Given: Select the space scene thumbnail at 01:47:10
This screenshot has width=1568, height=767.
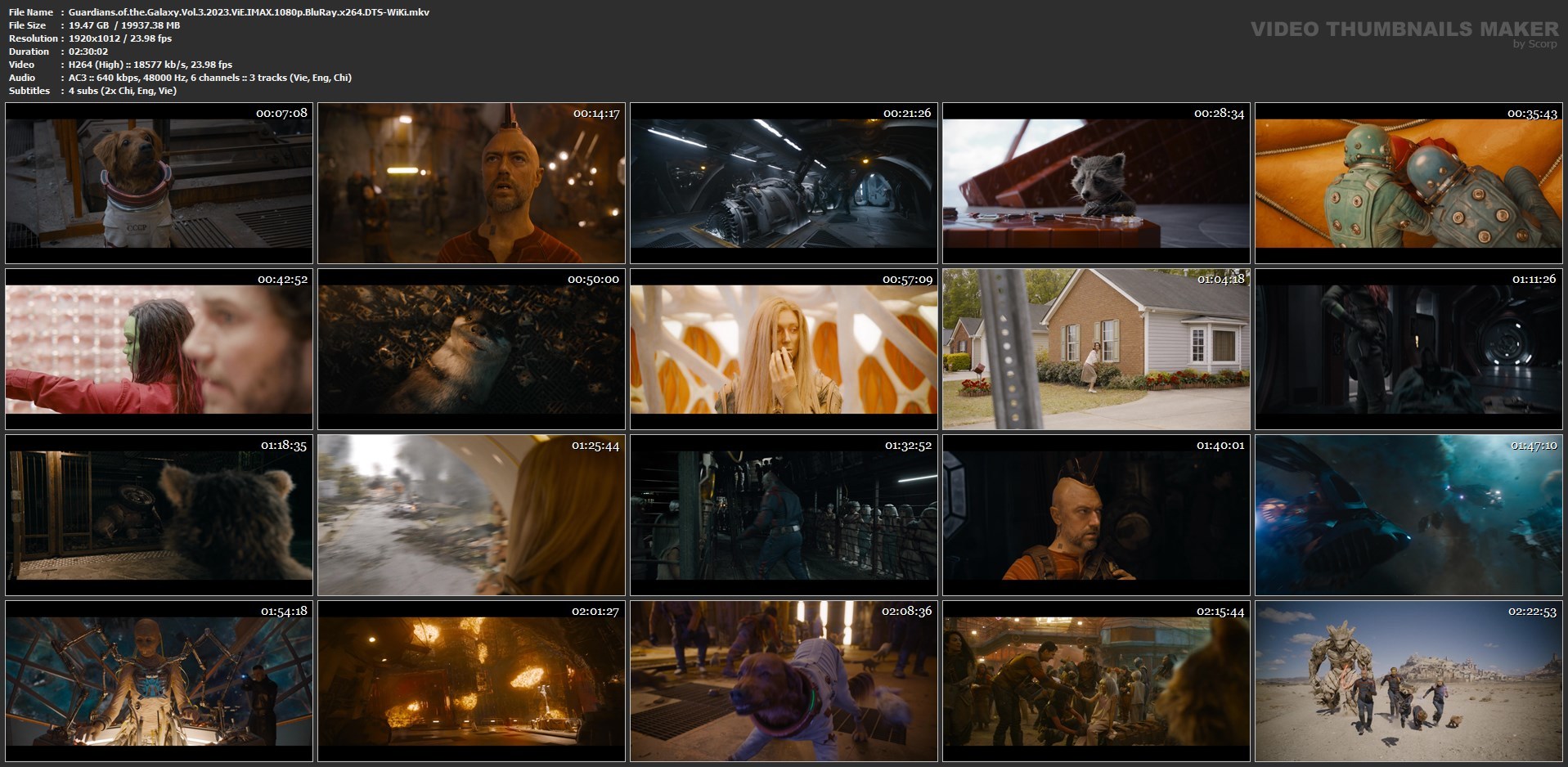Looking at the screenshot, I should pos(1409,515).
